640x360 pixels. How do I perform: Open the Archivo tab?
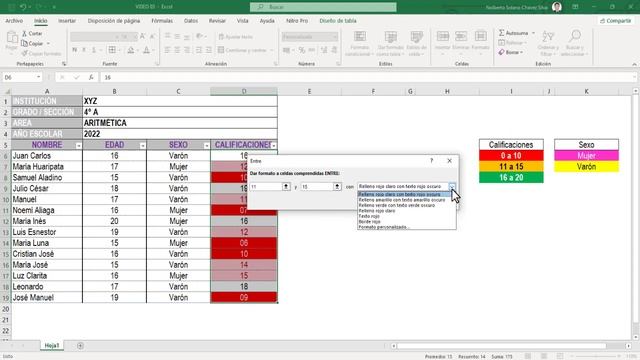coord(14,21)
